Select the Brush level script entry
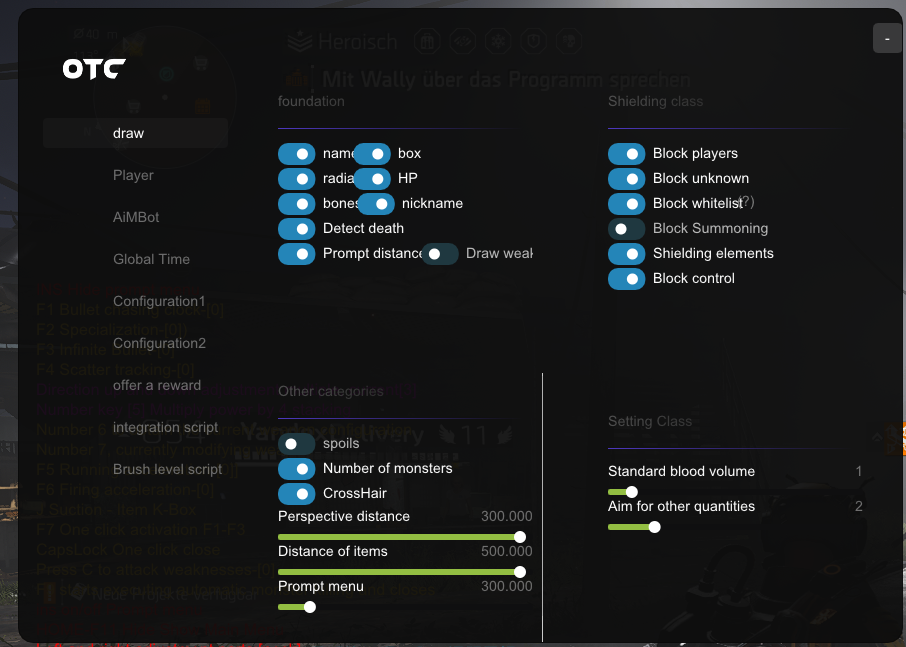Viewport: 906px width, 647px height. 167,469
